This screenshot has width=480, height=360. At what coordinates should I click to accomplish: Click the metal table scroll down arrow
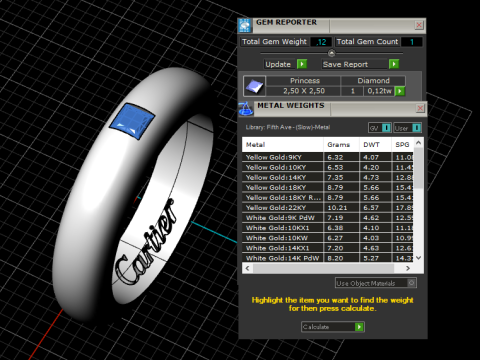coord(419,258)
